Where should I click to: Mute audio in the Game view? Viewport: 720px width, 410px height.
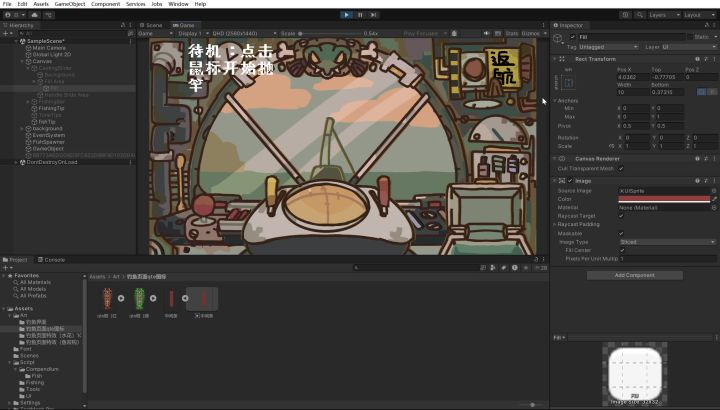486,33
